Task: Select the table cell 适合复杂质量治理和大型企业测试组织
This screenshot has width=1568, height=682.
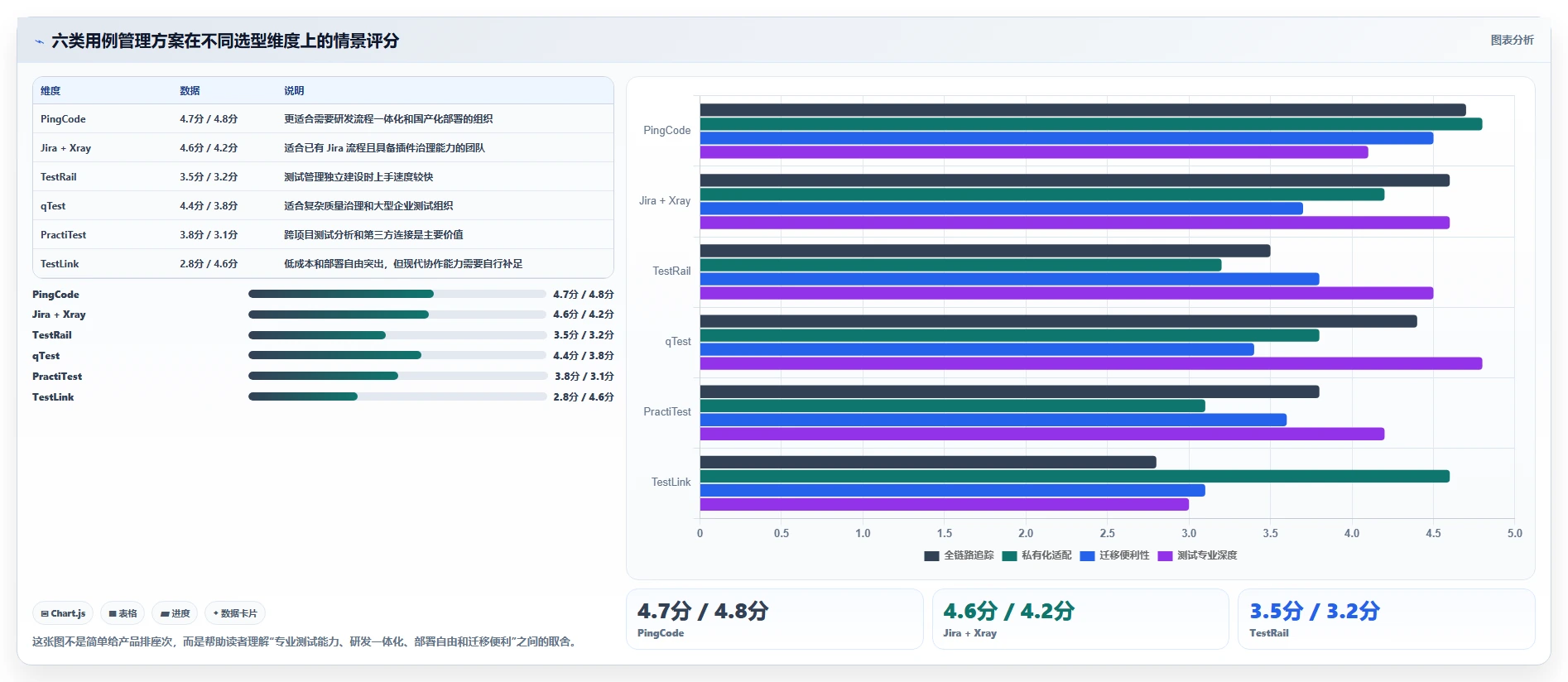Action: (x=368, y=206)
